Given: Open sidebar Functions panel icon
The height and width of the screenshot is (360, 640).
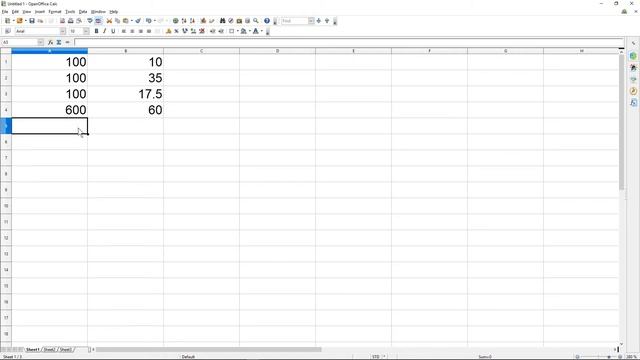Looking at the screenshot, I should point(633,102).
